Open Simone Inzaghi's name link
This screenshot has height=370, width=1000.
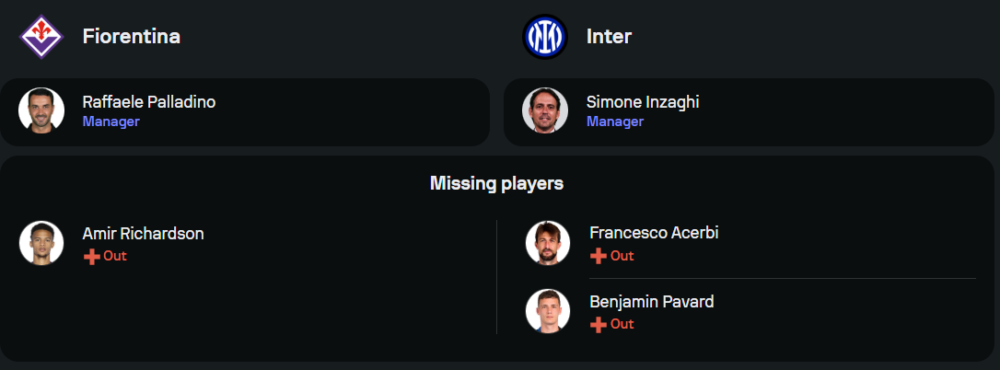(x=643, y=102)
